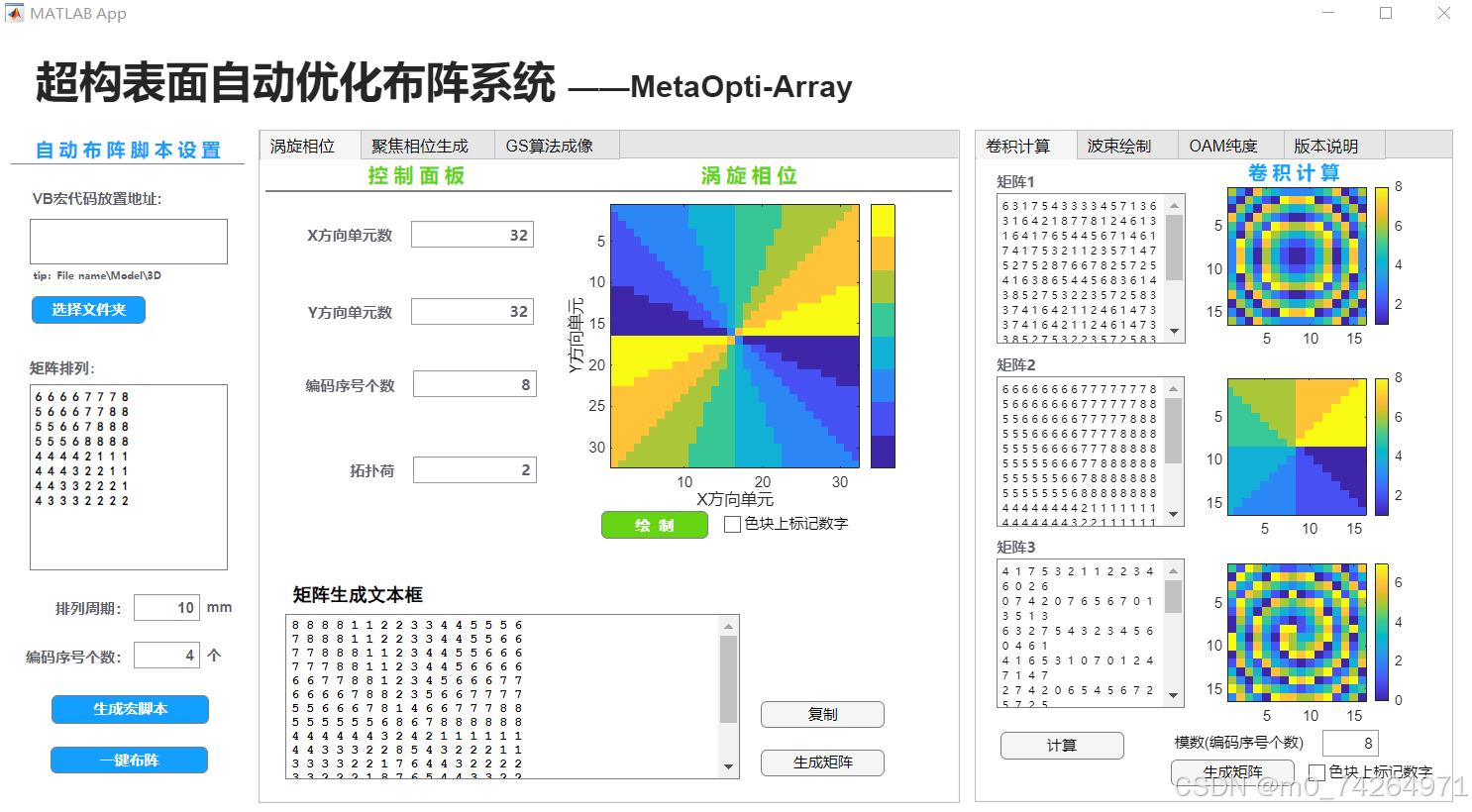Click the 复制 button
This screenshot has width=1472, height=812.
[822, 714]
